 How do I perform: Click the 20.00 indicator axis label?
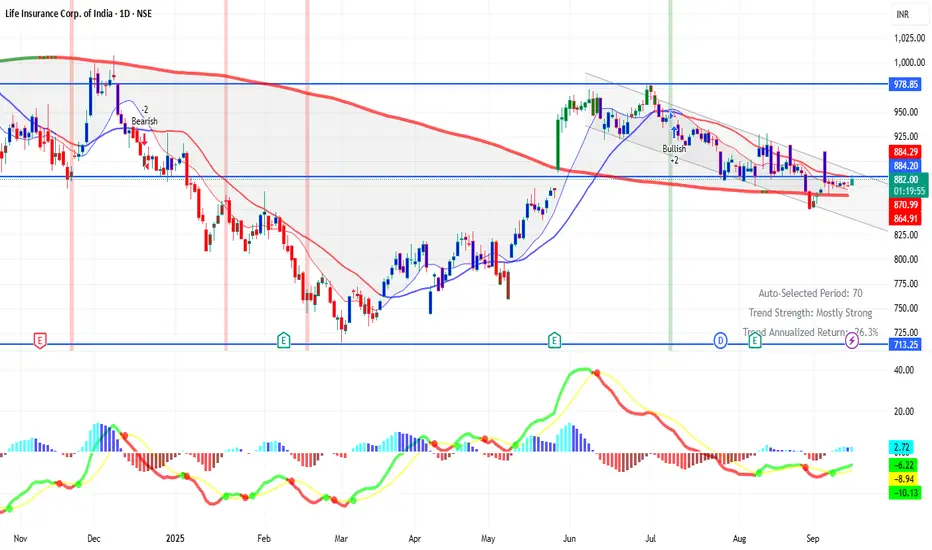(904, 411)
